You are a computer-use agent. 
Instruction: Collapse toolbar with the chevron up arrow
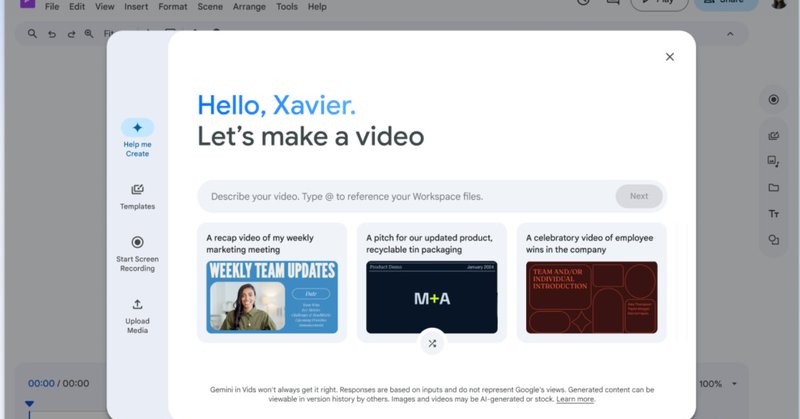pos(730,34)
